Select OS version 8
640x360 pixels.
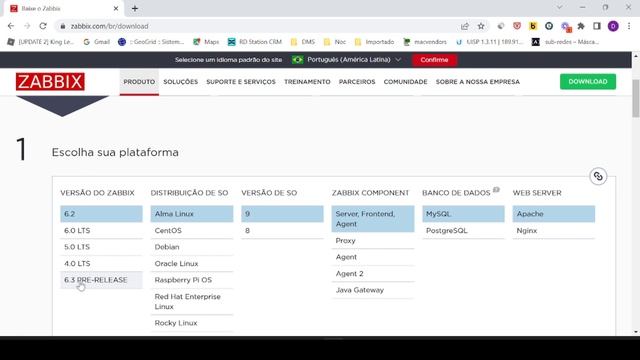point(282,231)
